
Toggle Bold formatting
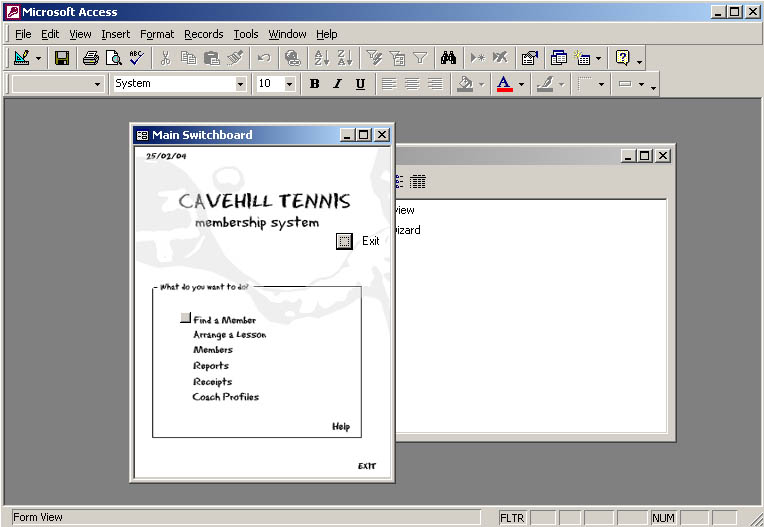point(314,84)
